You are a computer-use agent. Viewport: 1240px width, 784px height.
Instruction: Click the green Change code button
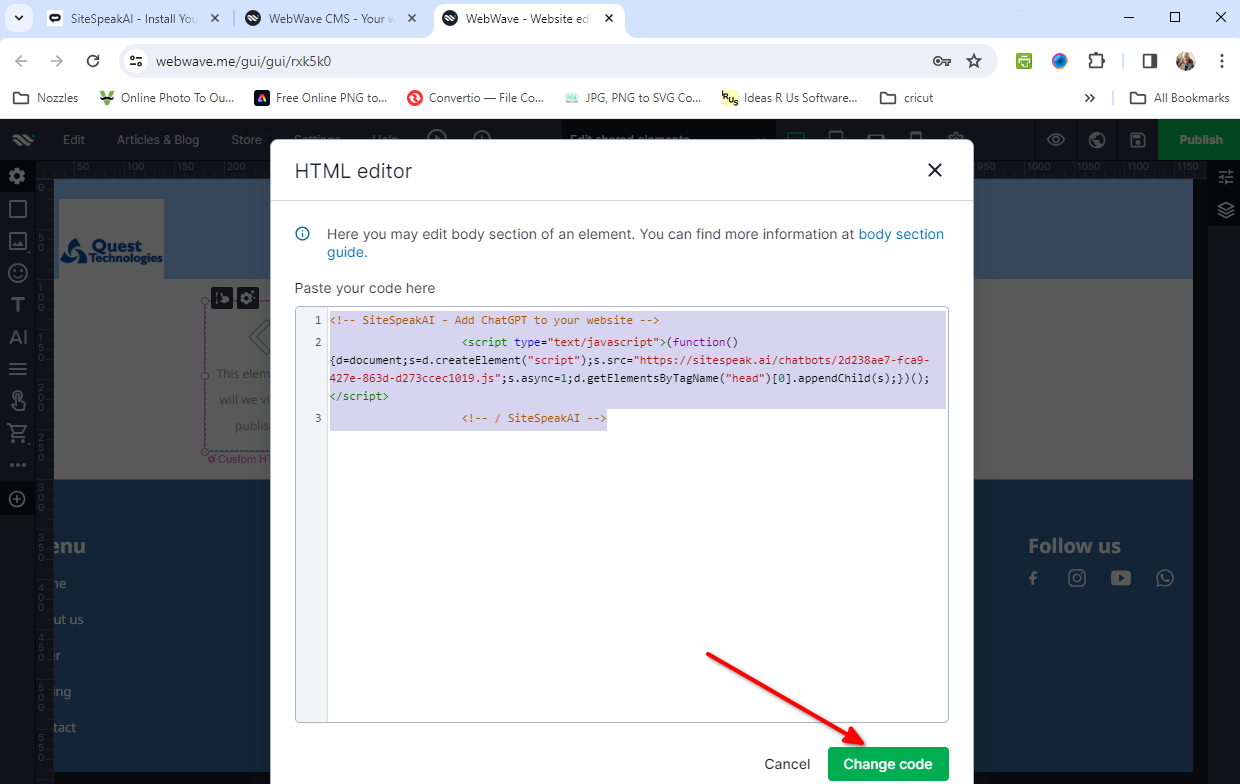[x=887, y=764]
